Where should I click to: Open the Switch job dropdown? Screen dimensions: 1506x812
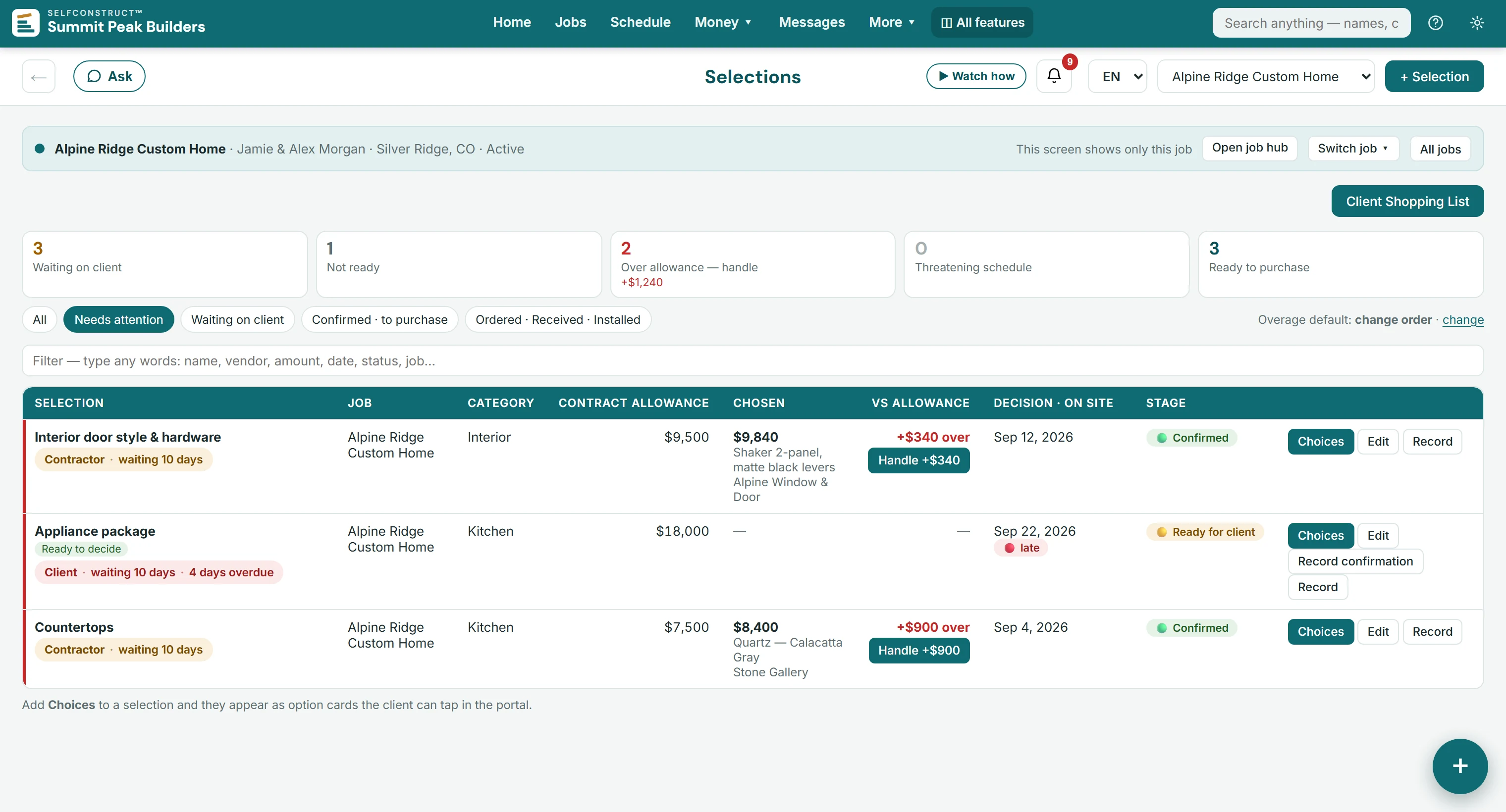point(1353,149)
